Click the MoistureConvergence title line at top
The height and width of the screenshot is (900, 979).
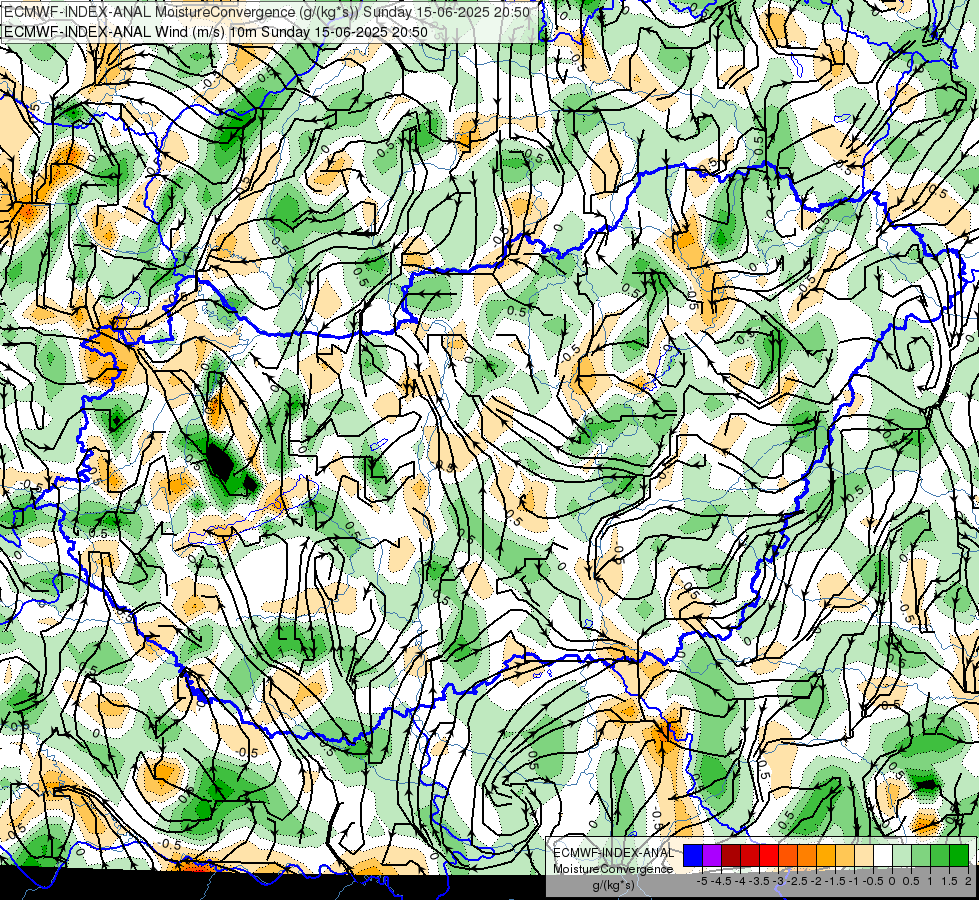coord(267,12)
